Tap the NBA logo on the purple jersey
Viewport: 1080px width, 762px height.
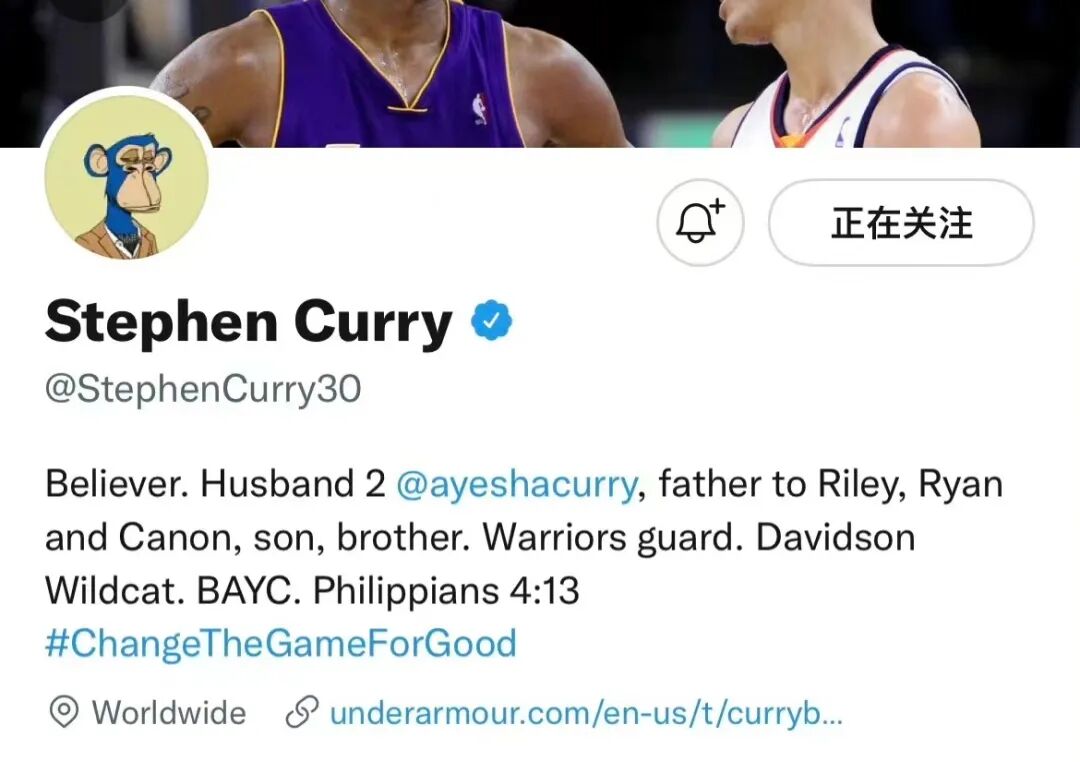pyautogui.click(x=480, y=109)
